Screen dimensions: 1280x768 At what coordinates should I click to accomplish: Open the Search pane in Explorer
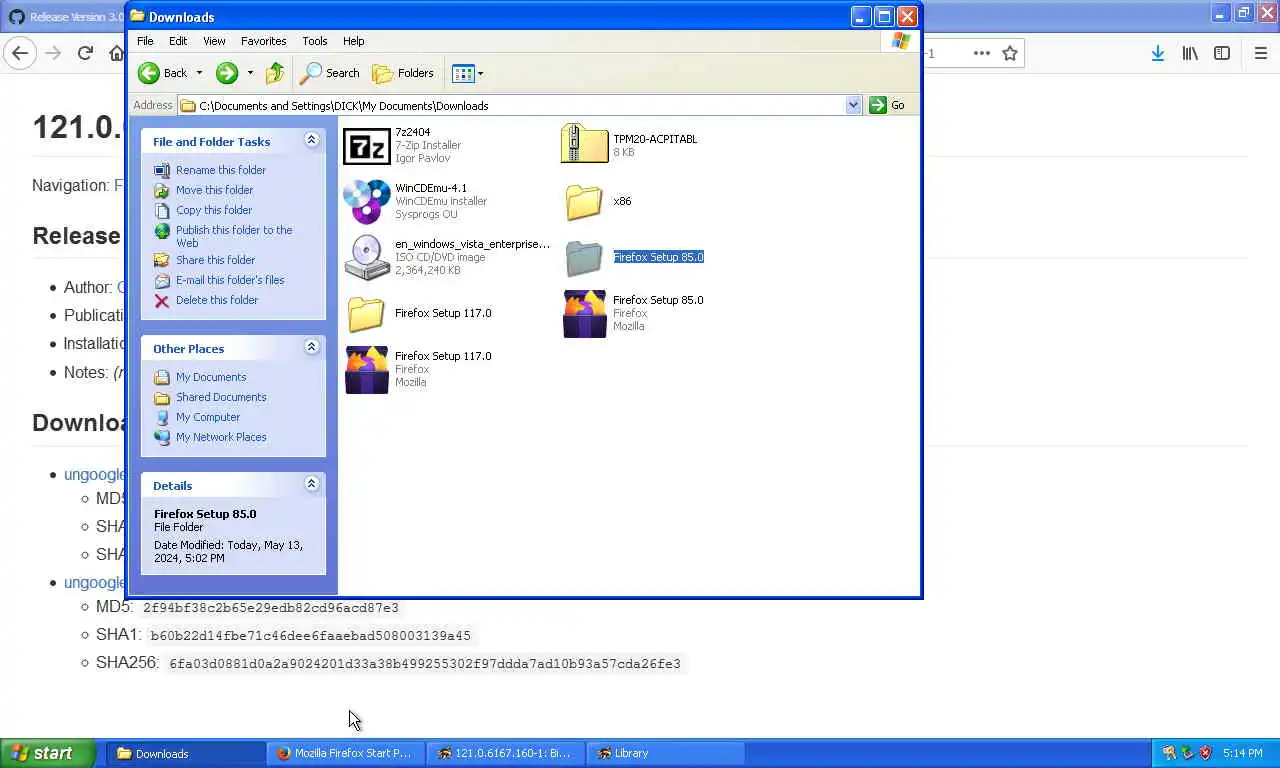pos(331,73)
